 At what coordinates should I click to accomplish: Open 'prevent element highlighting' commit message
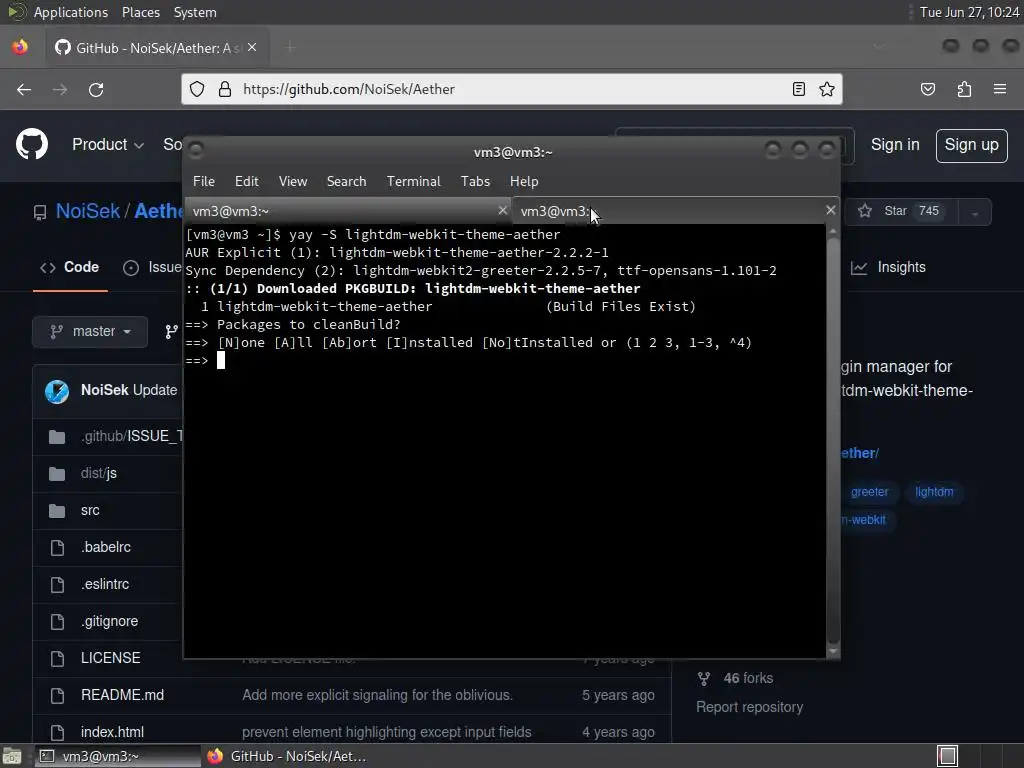click(387, 732)
